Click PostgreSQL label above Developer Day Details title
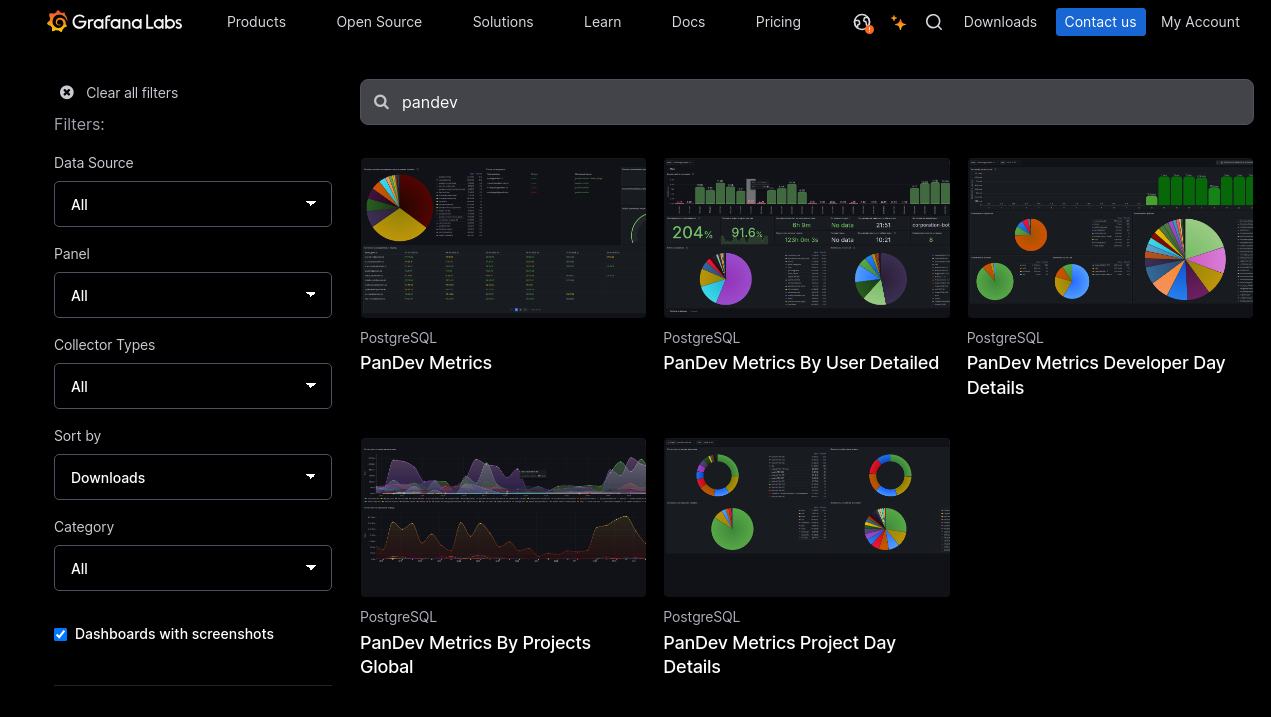 [1005, 338]
